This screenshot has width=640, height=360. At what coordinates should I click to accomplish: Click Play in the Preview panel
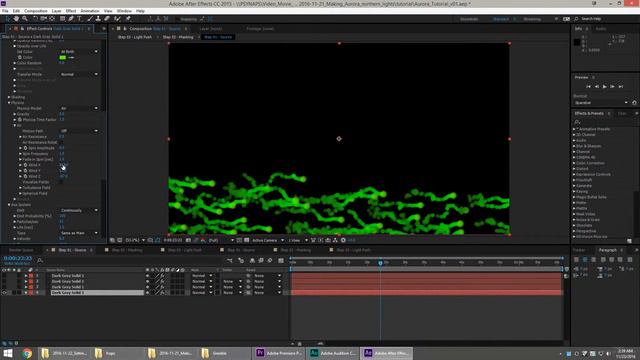[604, 87]
